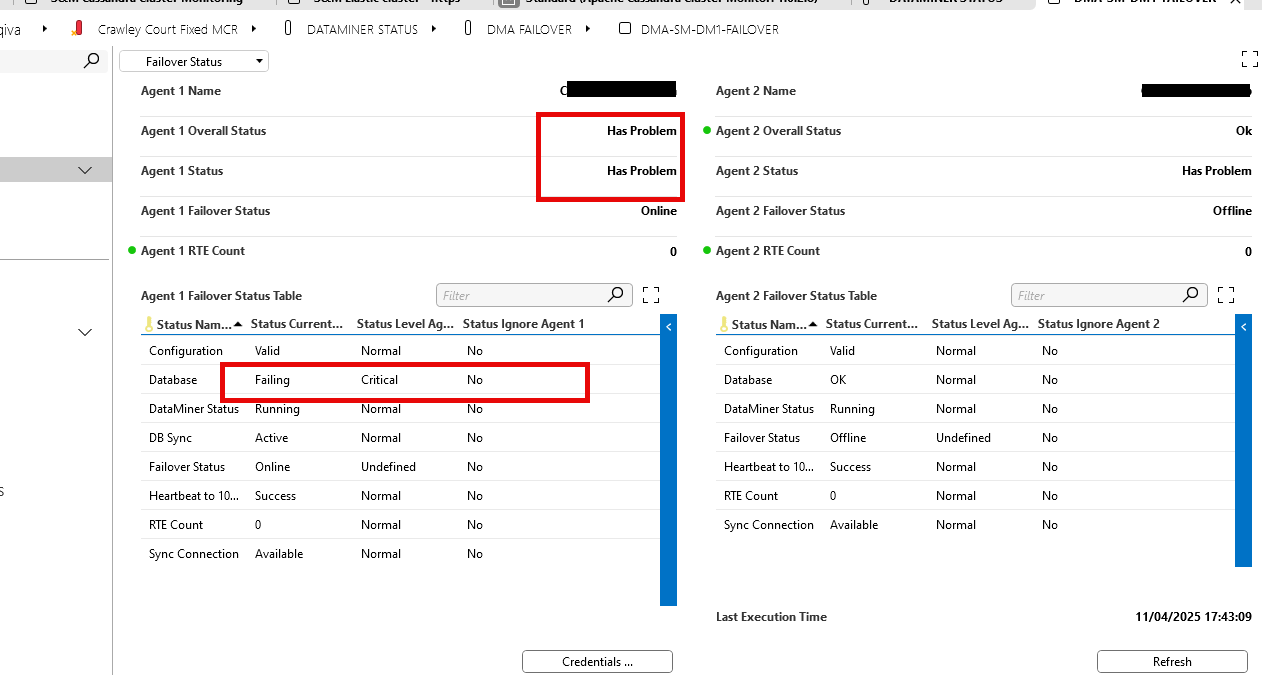The height and width of the screenshot is (675, 1262).
Task: Expand Agent 2 table blue side panel
Action: [x=1243, y=326]
